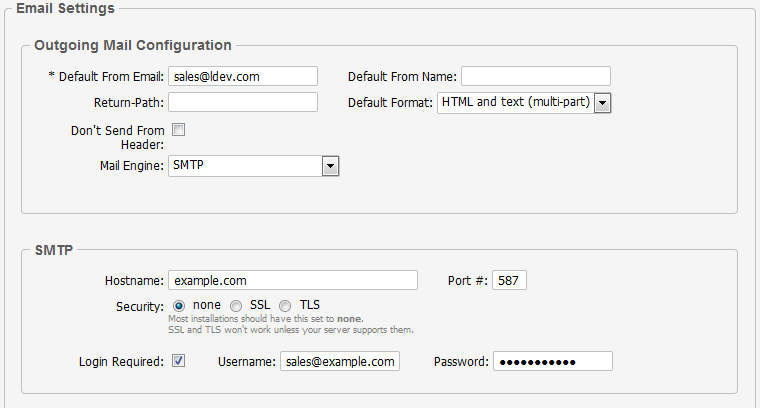Focus the Password field
760x408 pixels.
tap(552, 361)
